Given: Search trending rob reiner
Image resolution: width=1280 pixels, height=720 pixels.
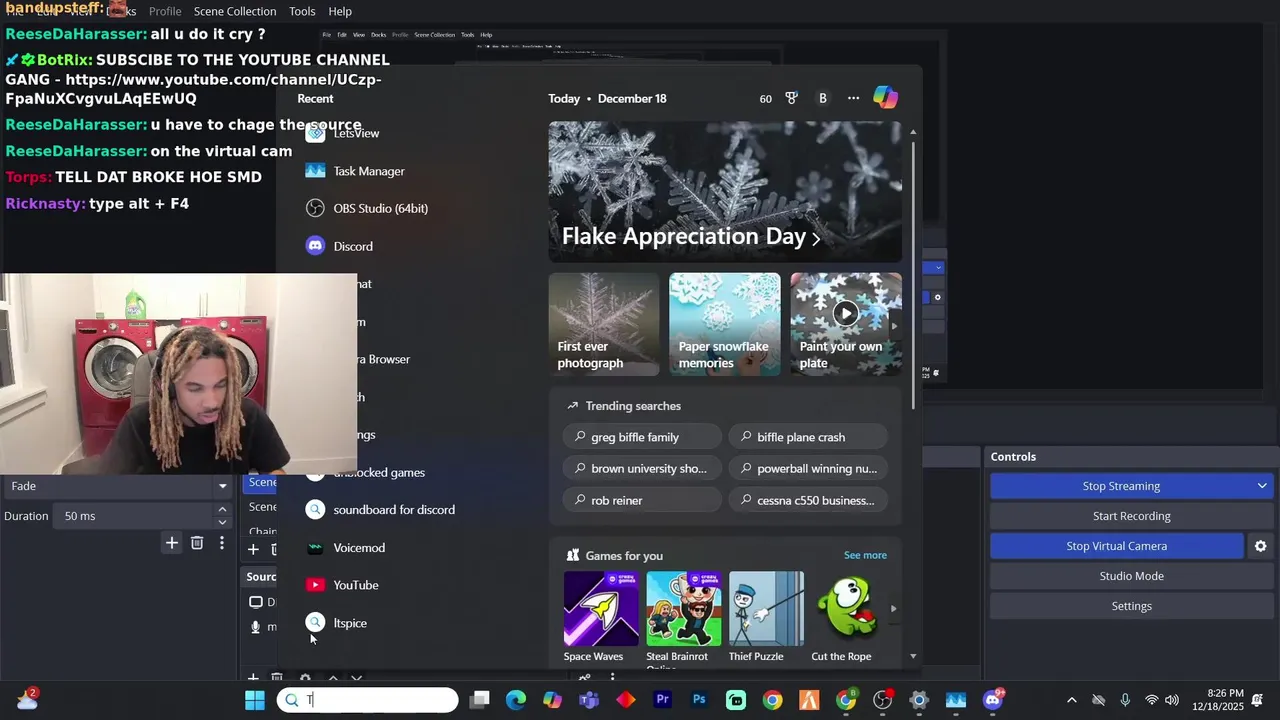Looking at the screenshot, I should click(642, 500).
